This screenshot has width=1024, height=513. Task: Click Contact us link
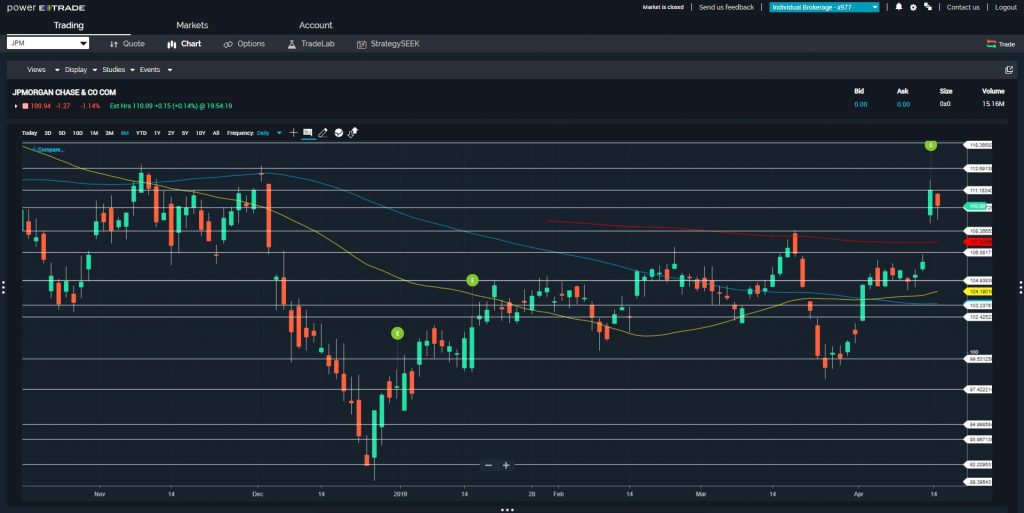[963, 7]
